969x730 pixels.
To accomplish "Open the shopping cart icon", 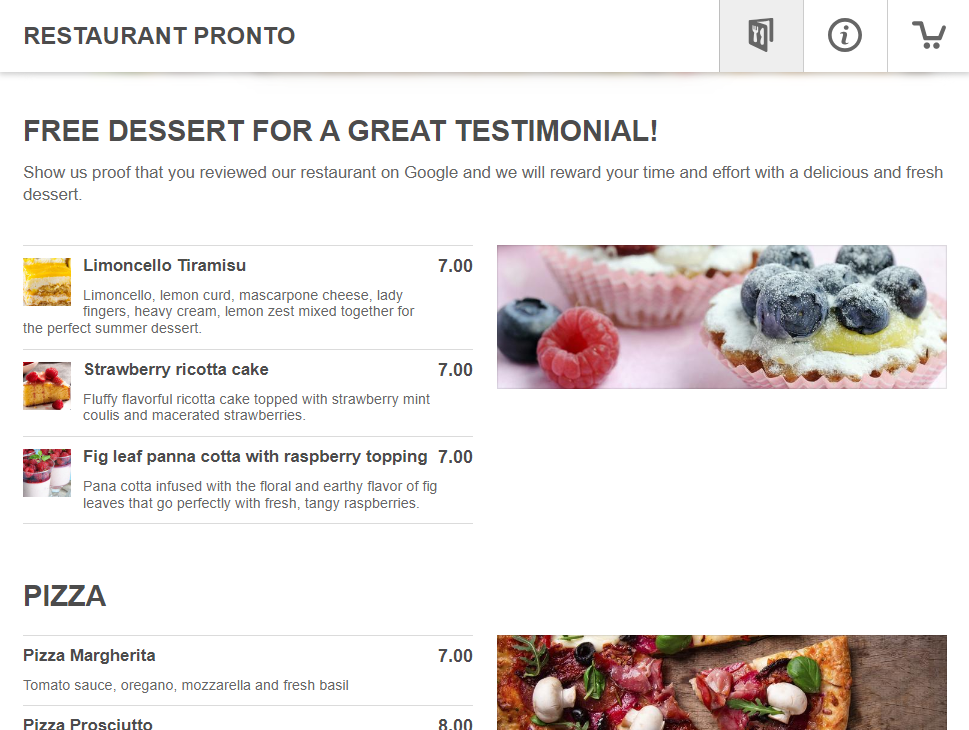I will pyautogui.click(x=928, y=36).
